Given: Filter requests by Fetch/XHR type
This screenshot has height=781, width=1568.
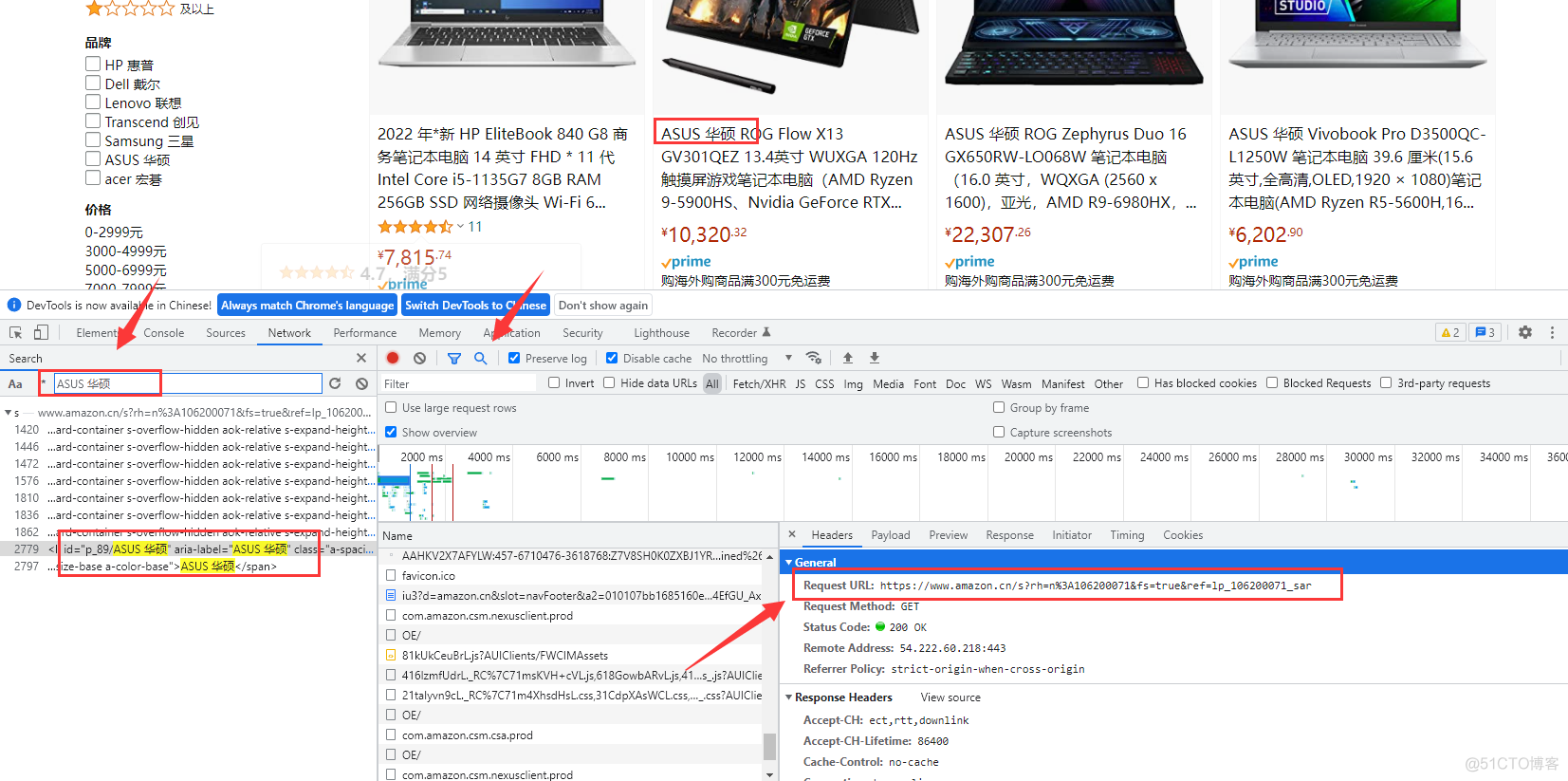Looking at the screenshot, I should pos(759,383).
